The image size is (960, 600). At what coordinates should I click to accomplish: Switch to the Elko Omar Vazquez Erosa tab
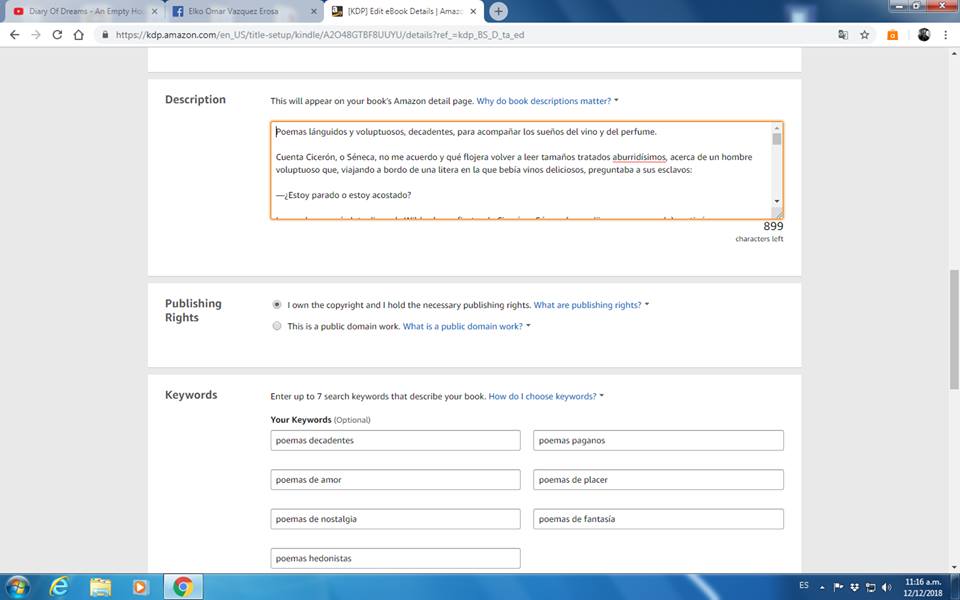[x=240, y=11]
